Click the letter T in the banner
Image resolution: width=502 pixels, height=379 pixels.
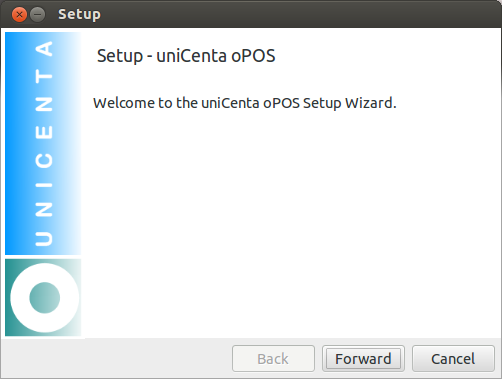44,77
